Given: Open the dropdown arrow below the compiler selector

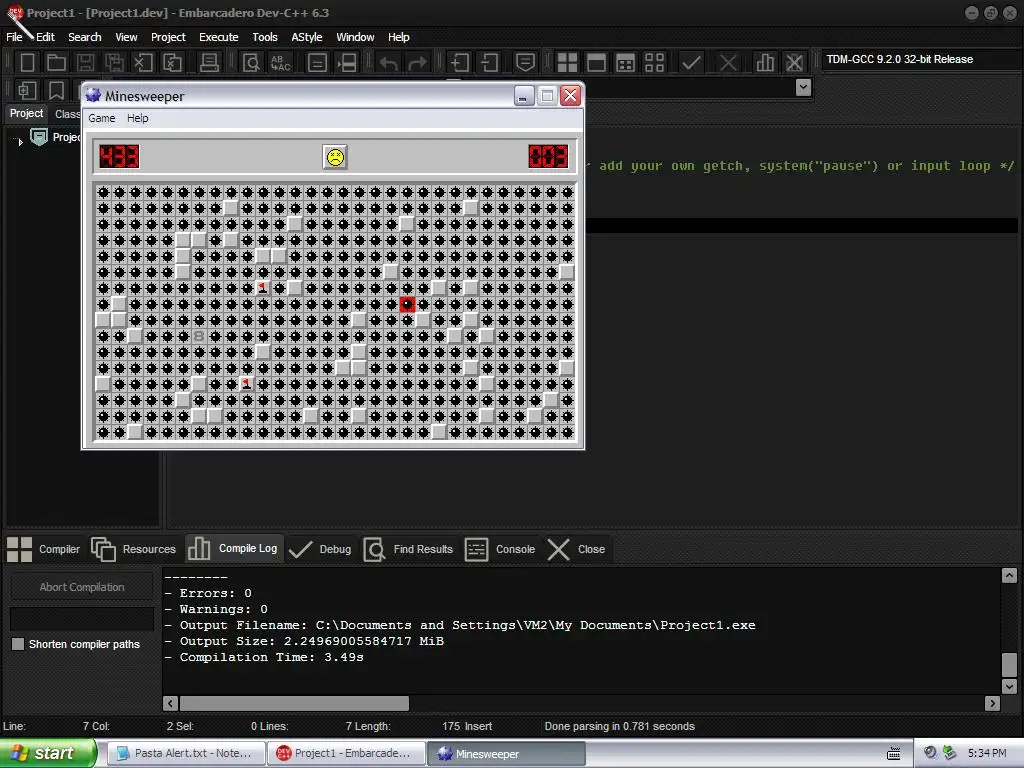Looking at the screenshot, I should point(803,87).
